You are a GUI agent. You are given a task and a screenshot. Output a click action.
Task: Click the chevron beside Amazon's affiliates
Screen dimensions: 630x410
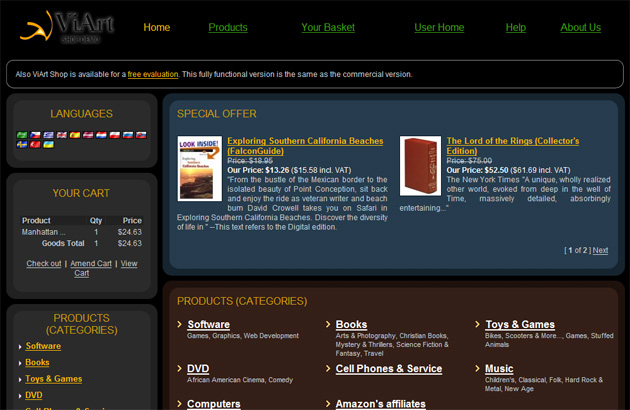pyautogui.click(x=328, y=404)
